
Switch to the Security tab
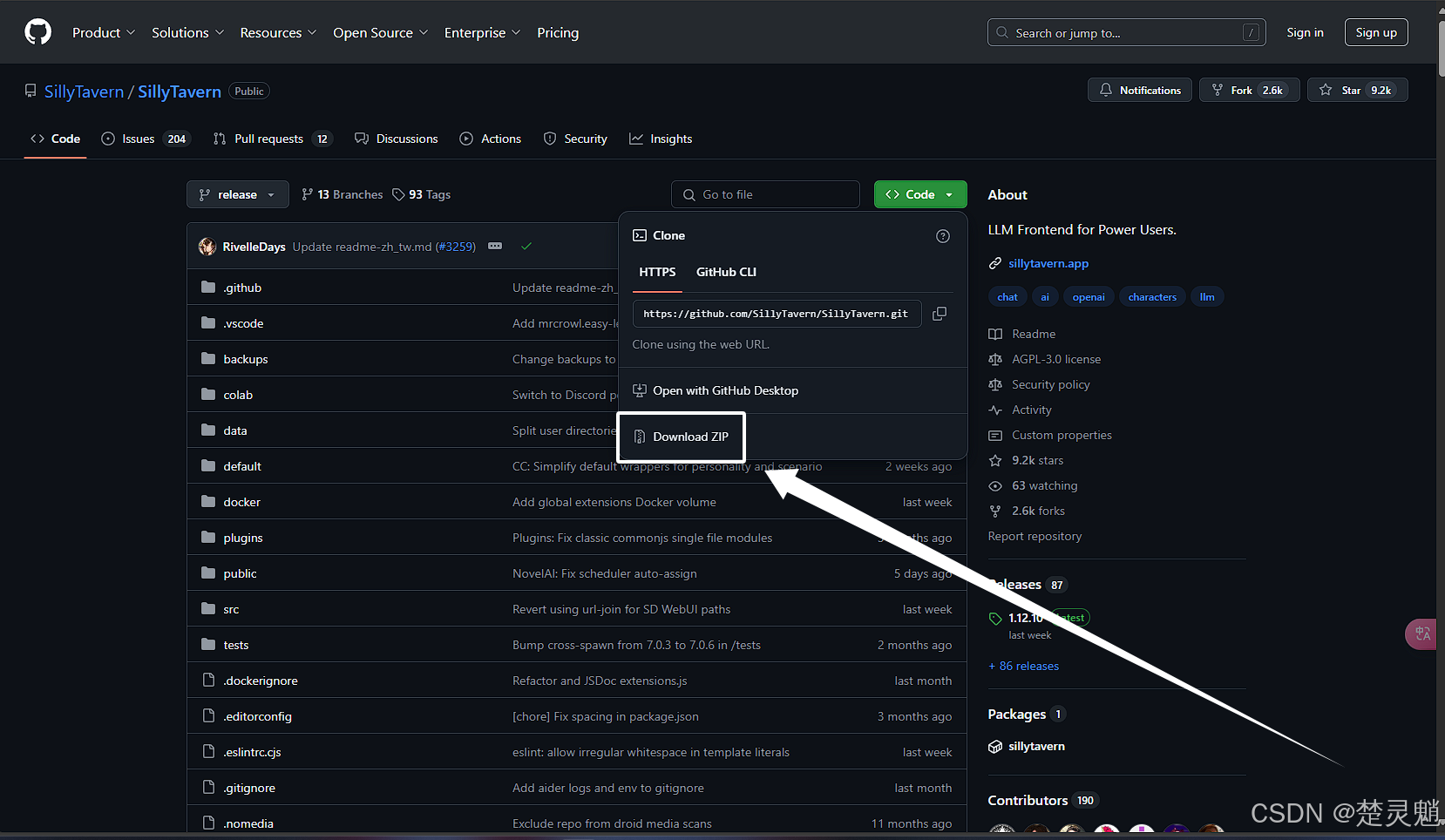pos(575,139)
